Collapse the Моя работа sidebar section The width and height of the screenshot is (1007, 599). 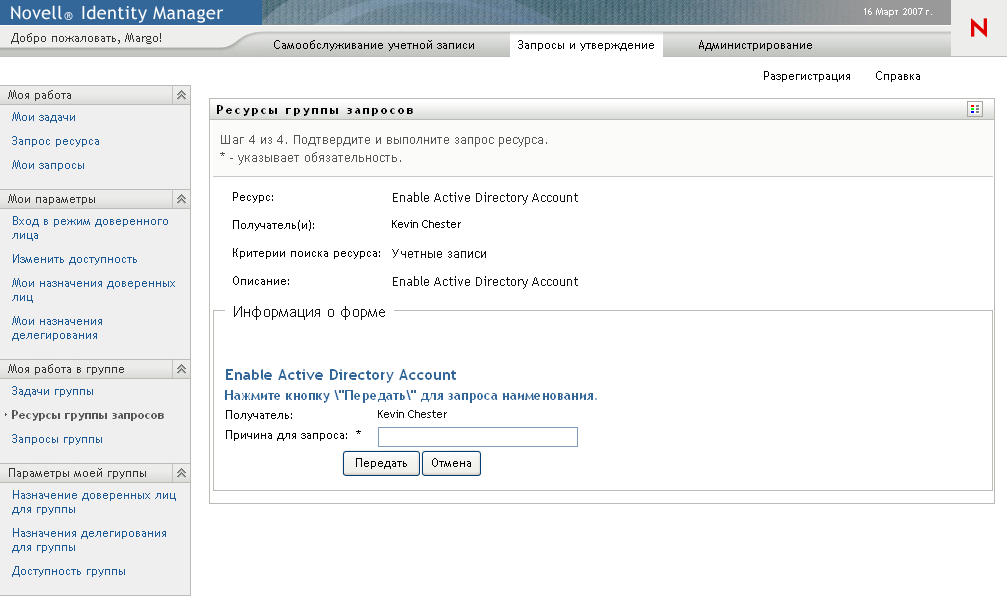tap(181, 95)
